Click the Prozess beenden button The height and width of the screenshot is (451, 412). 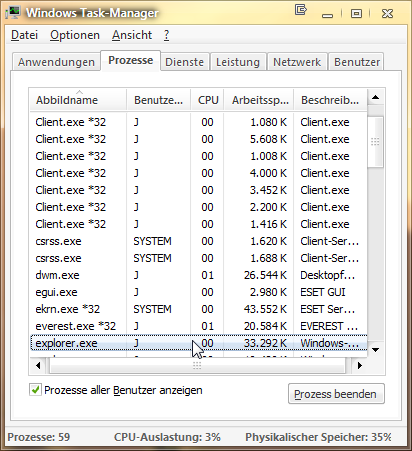336,394
